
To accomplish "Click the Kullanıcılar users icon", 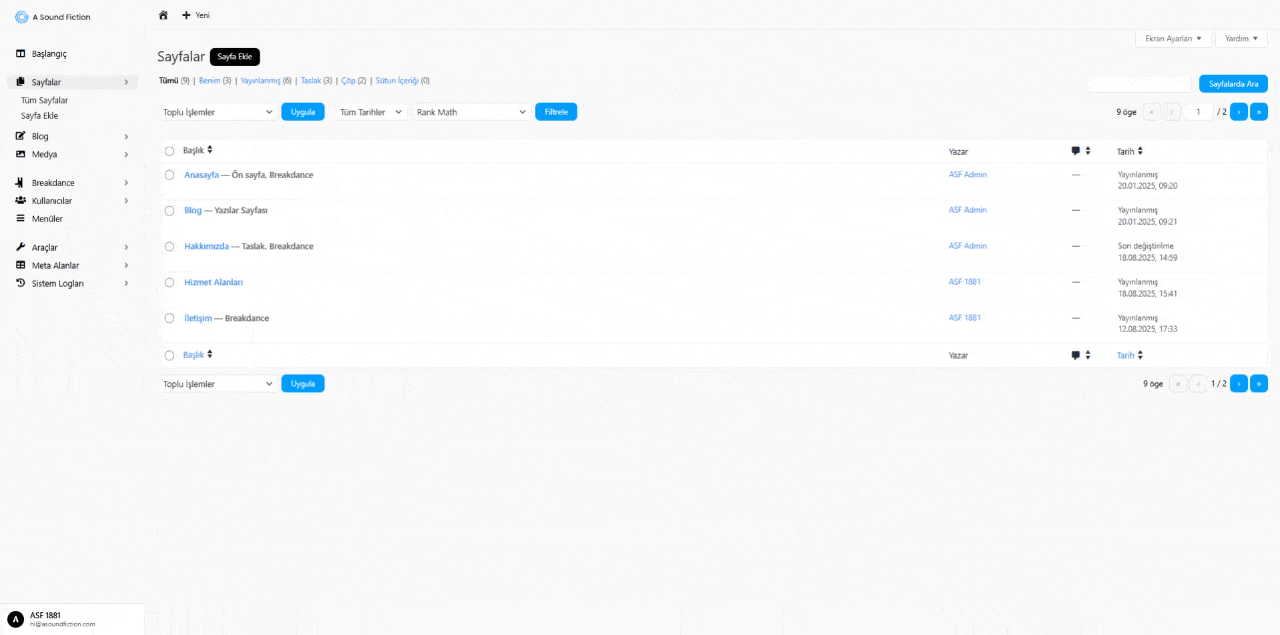I will coord(20,201).
